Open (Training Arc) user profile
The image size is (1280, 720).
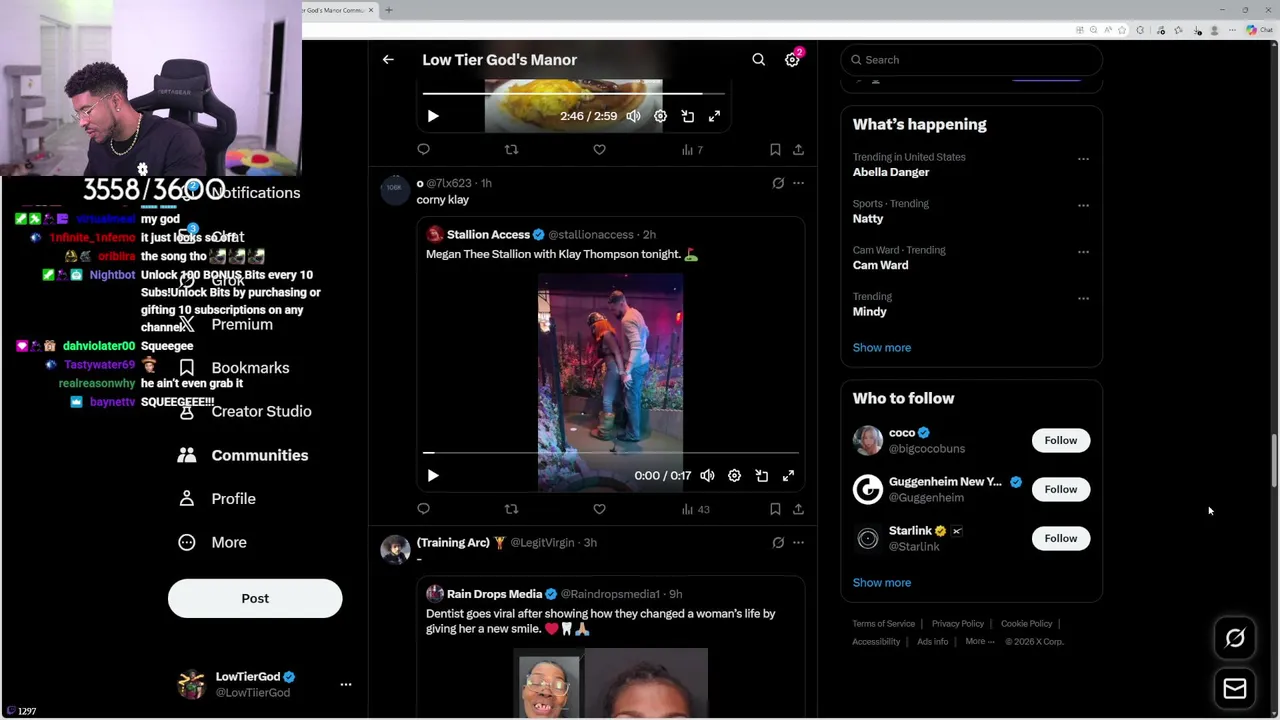(x=453, y=542)
